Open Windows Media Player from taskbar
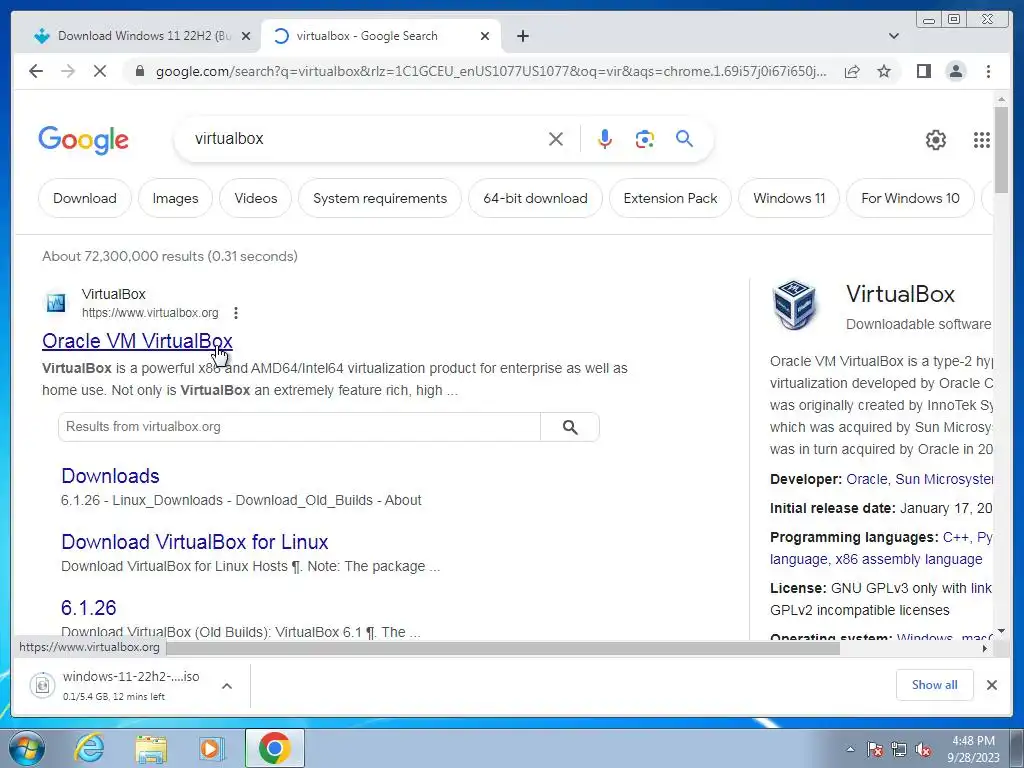Image resolution: width=1024 pixels, height=768 pixels. (212, 748)
